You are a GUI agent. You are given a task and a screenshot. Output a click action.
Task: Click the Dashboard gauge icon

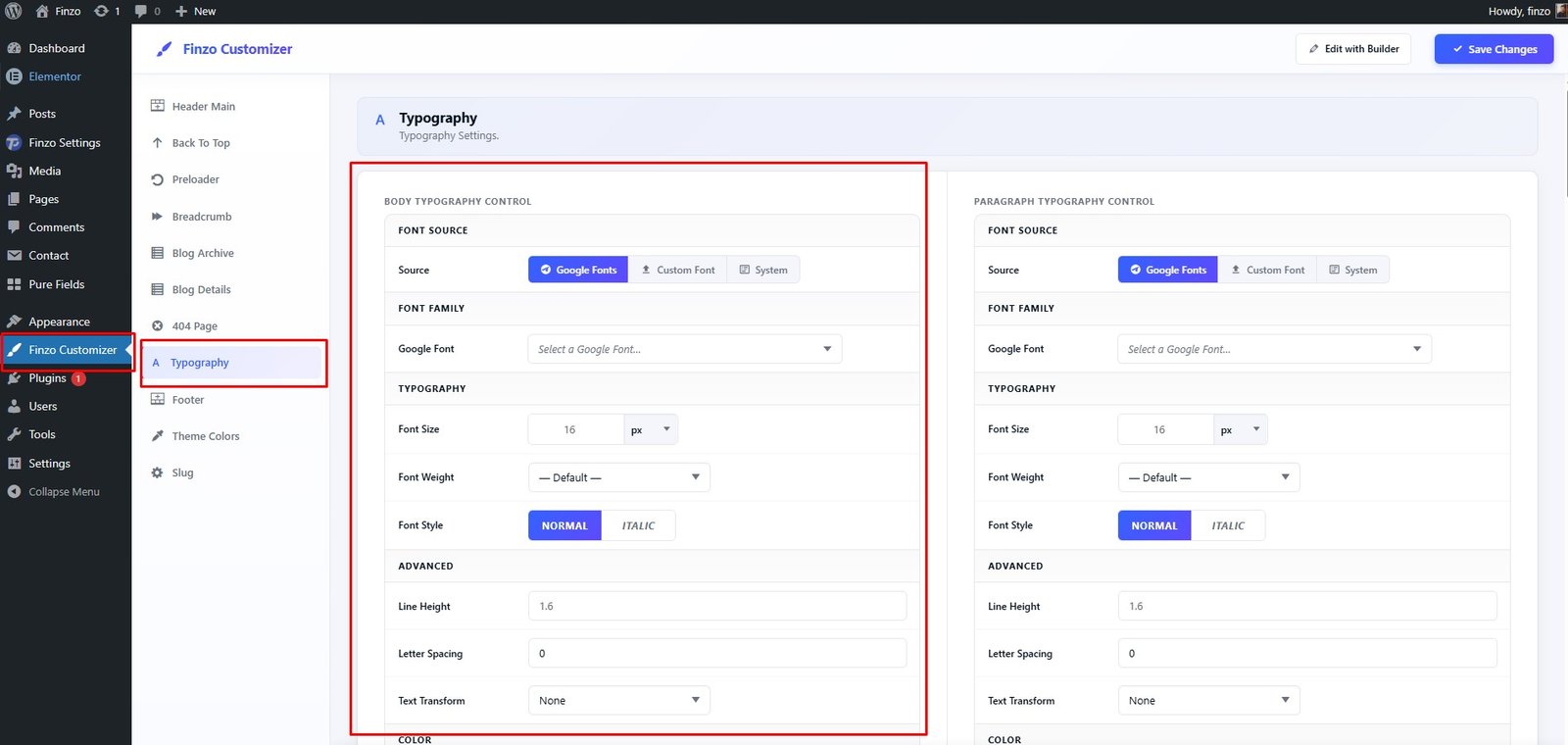(14, 48)
